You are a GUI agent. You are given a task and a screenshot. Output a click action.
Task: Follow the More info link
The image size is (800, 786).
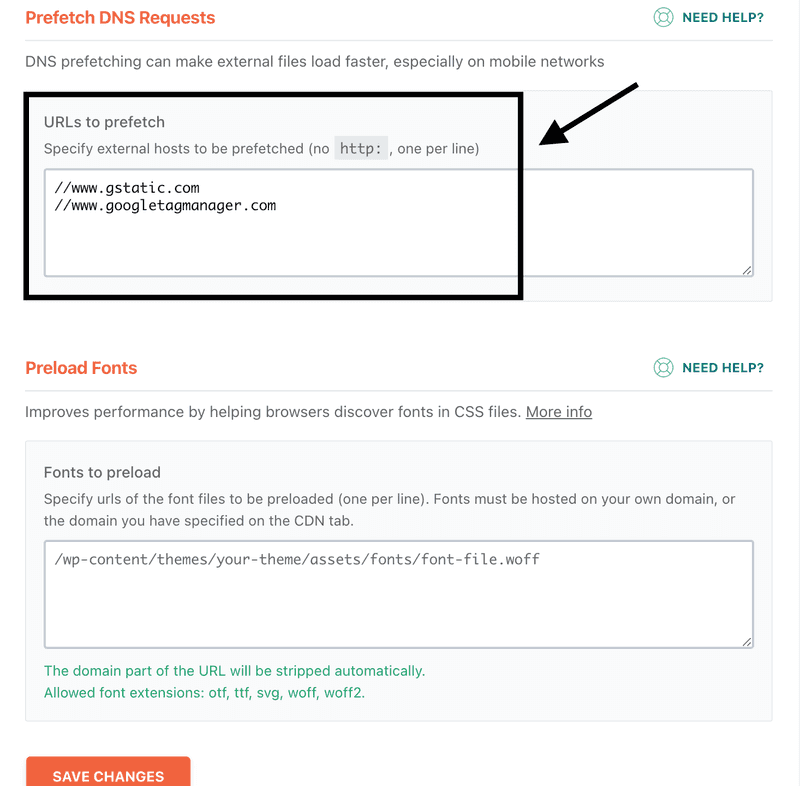[x=558, y=412]
